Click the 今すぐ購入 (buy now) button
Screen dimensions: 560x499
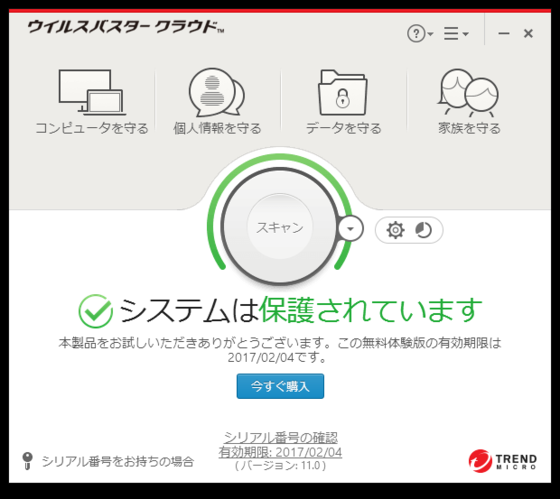tap(280, 386)
